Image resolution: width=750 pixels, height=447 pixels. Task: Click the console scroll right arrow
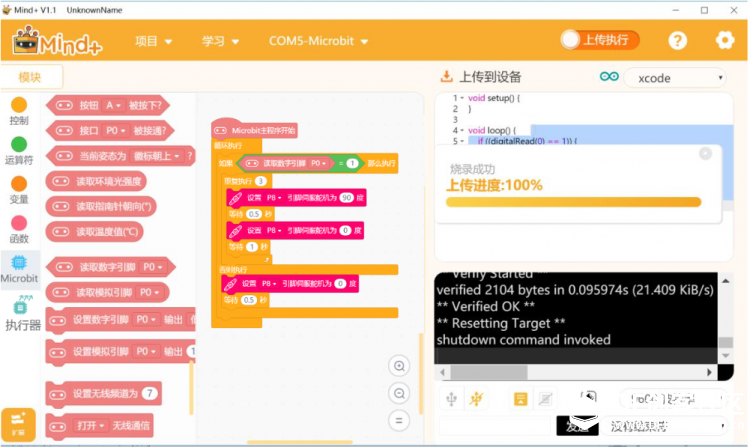coord(709,372)
